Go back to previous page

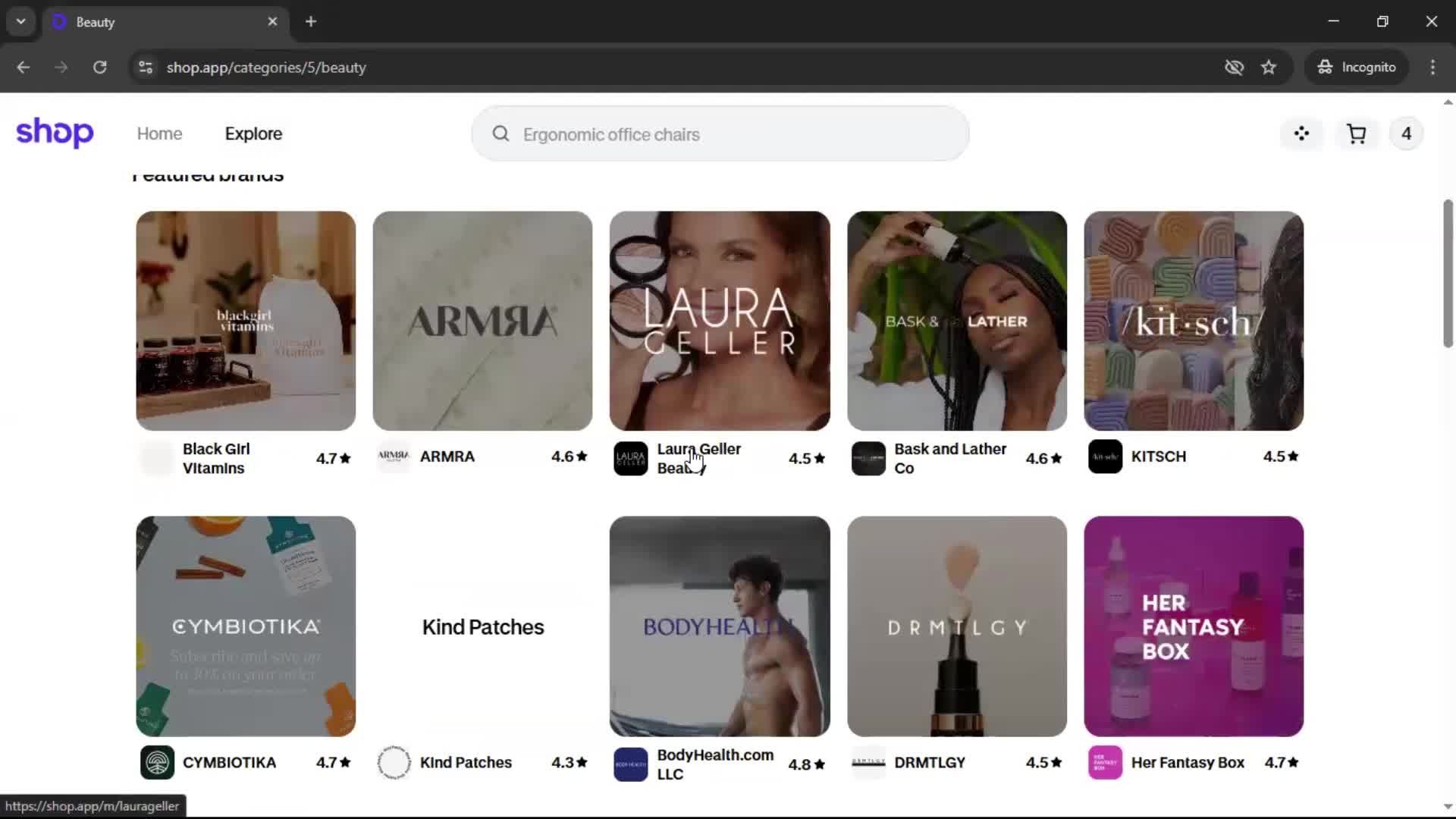click(x=24, y=67)
